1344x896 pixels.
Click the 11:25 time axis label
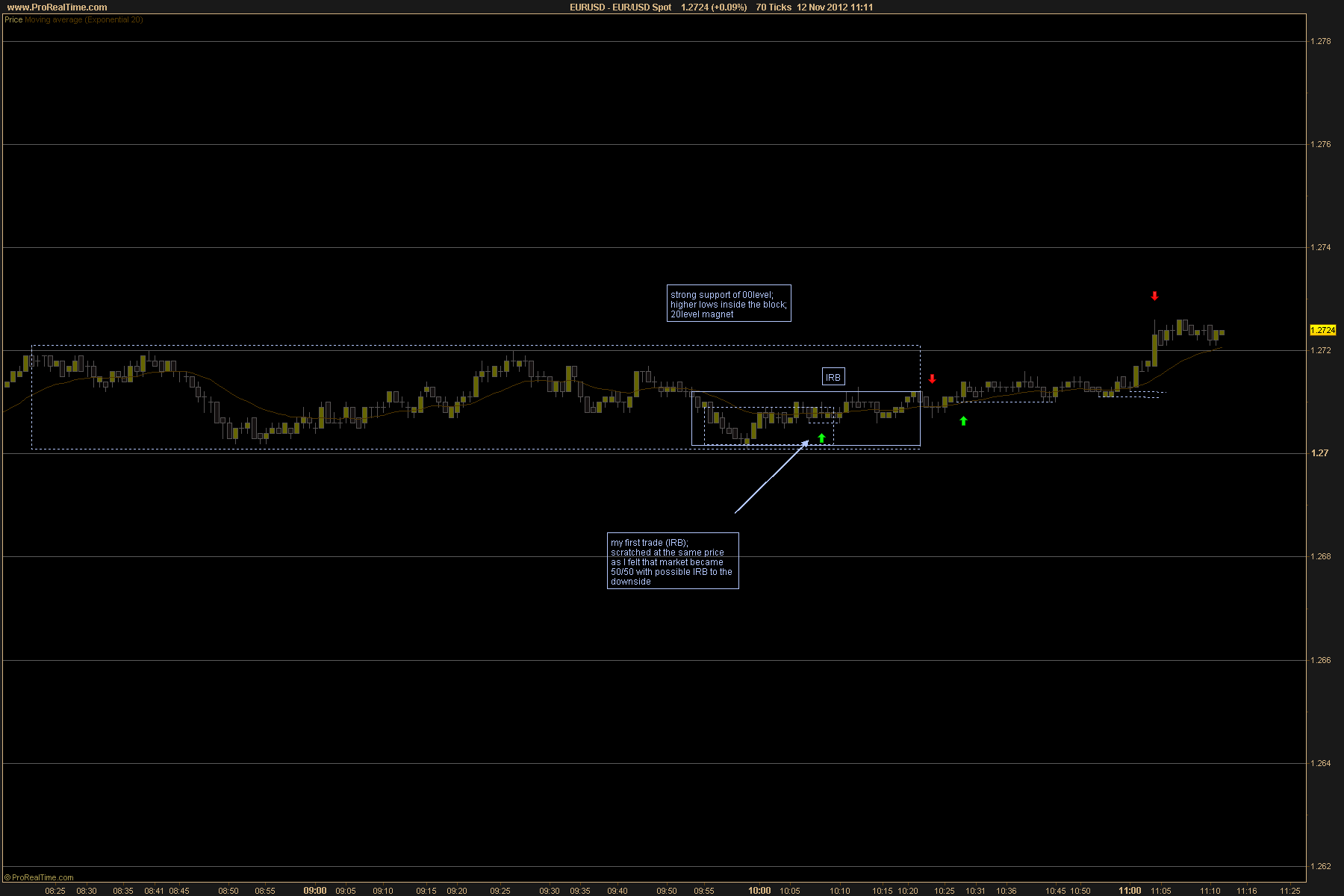(x=1290, y=891)
